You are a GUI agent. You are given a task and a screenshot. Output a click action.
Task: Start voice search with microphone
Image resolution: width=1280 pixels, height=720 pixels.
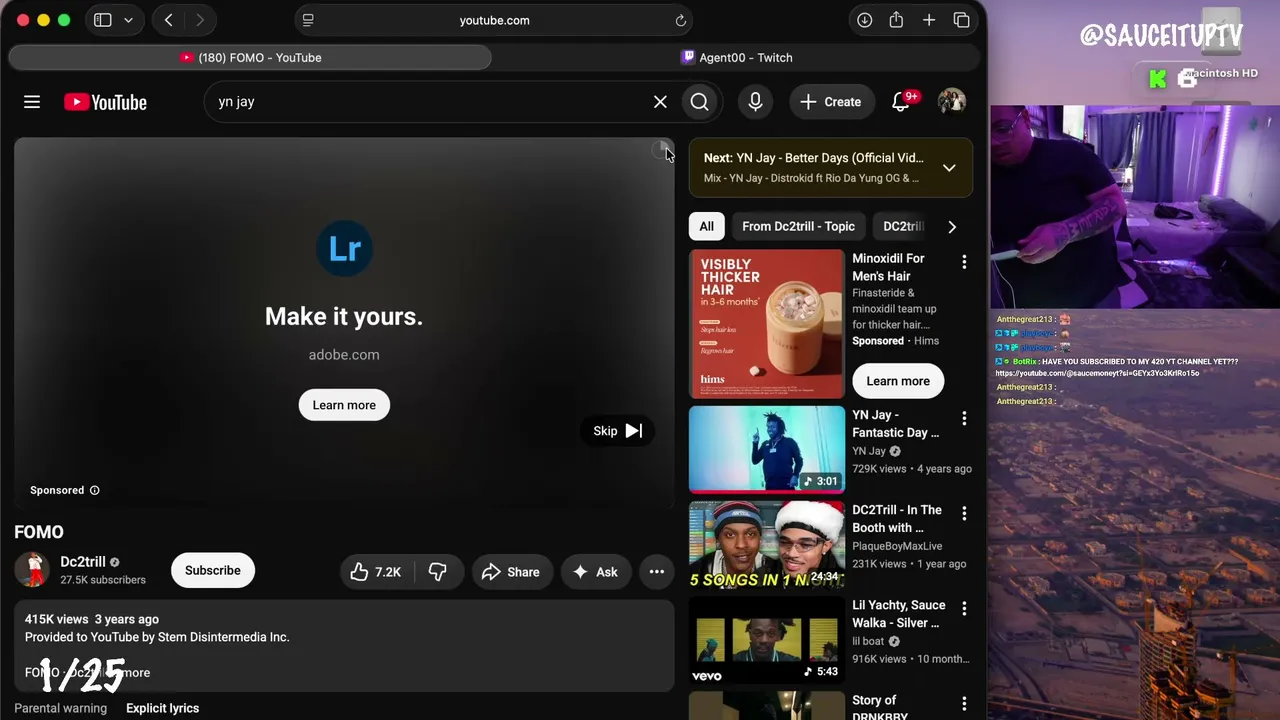point(755,102)
